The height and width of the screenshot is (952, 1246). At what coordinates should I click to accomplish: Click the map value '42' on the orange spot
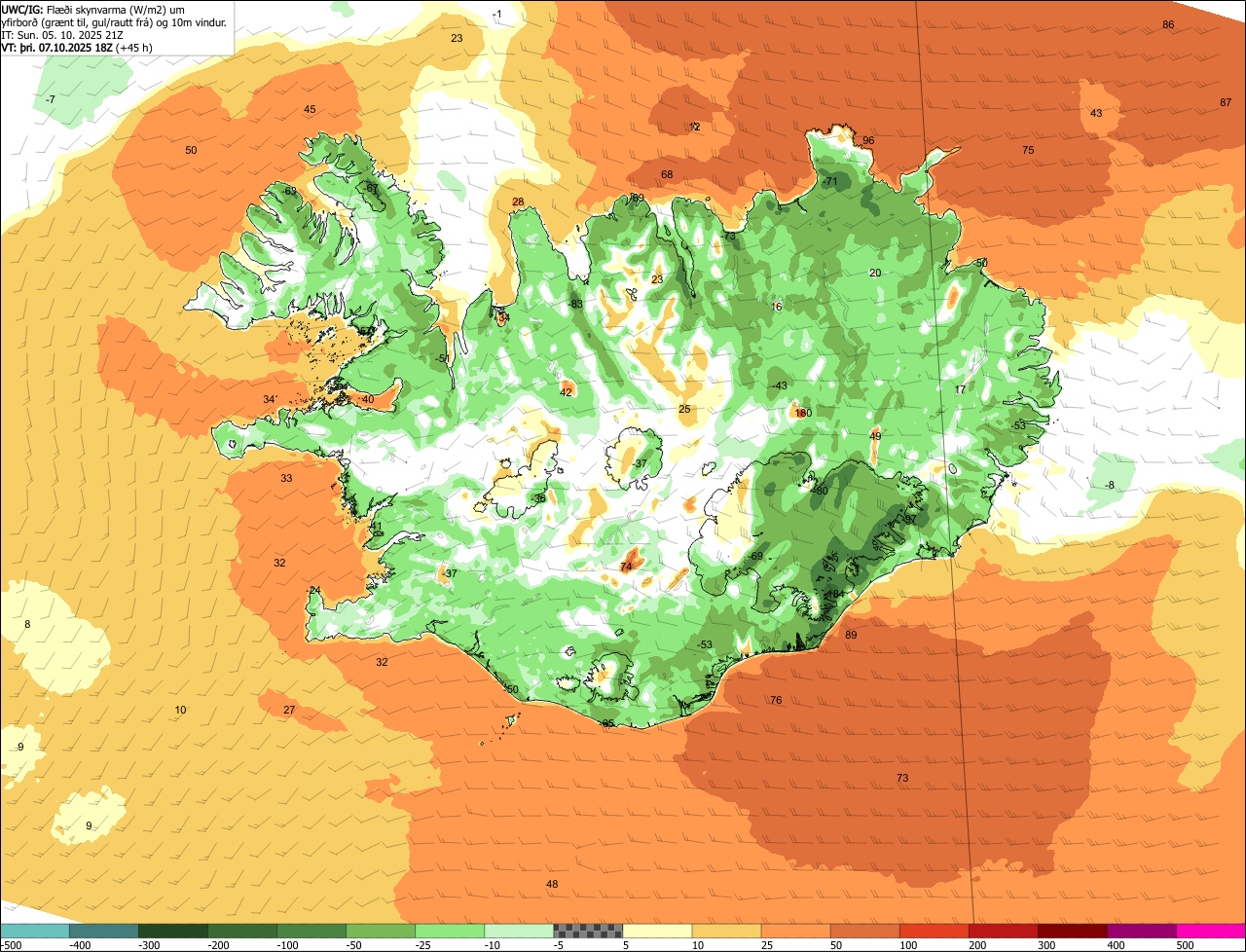[566, 392]
